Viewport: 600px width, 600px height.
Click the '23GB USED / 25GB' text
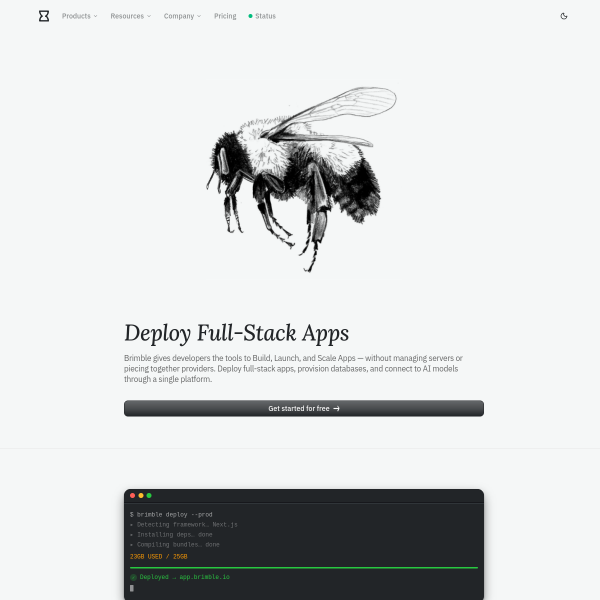[x=159, y=557]
